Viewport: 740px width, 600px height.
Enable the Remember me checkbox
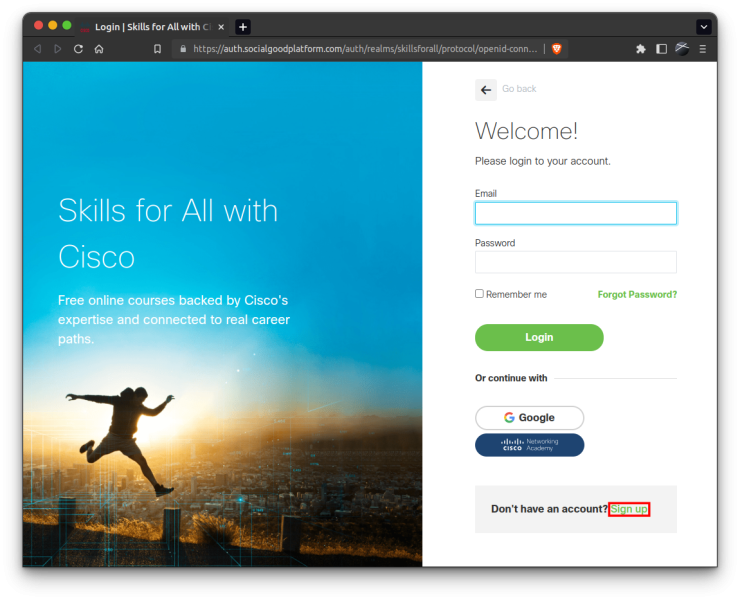(x=479, y=294)
